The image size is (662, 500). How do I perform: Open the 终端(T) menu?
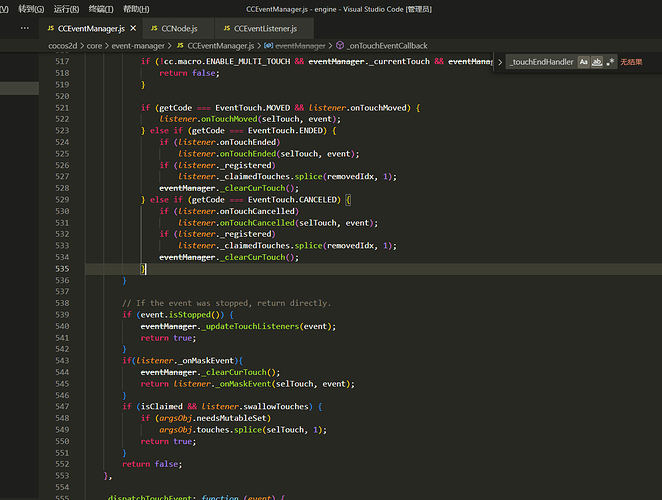click(x=102, y=8)
